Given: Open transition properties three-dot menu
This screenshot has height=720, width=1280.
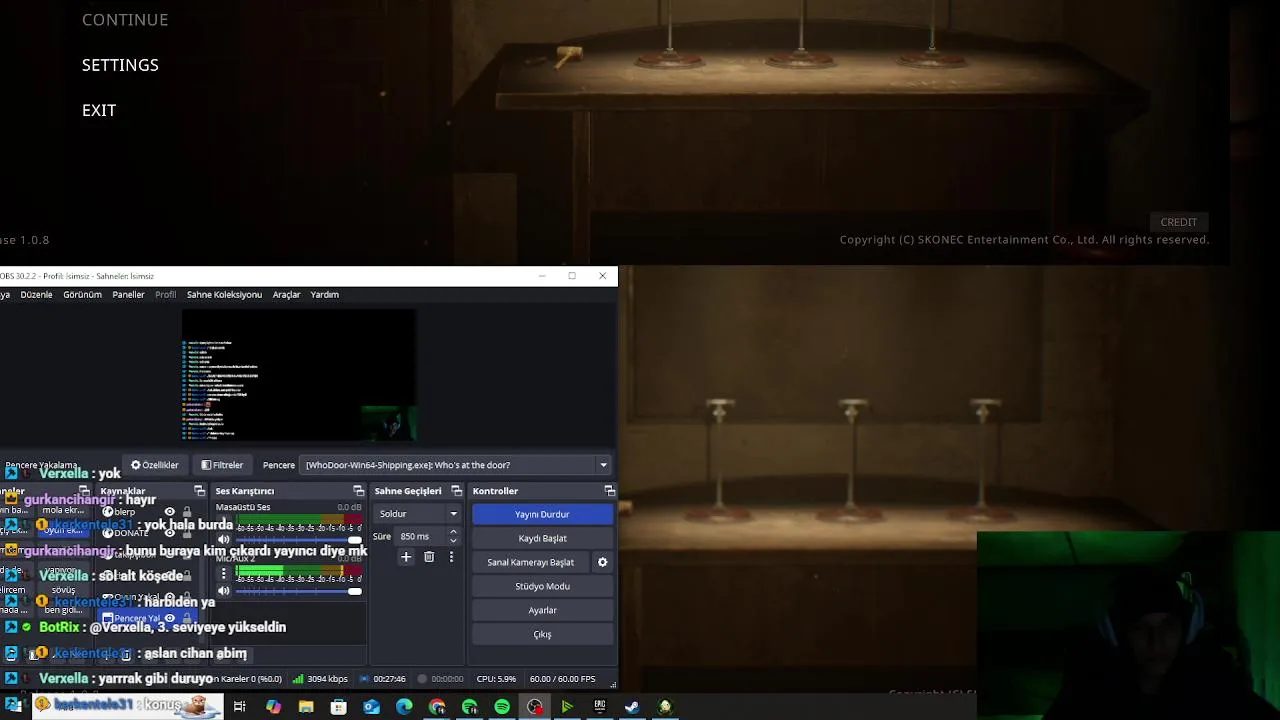Looking at the screenshot, I should 451,557.
